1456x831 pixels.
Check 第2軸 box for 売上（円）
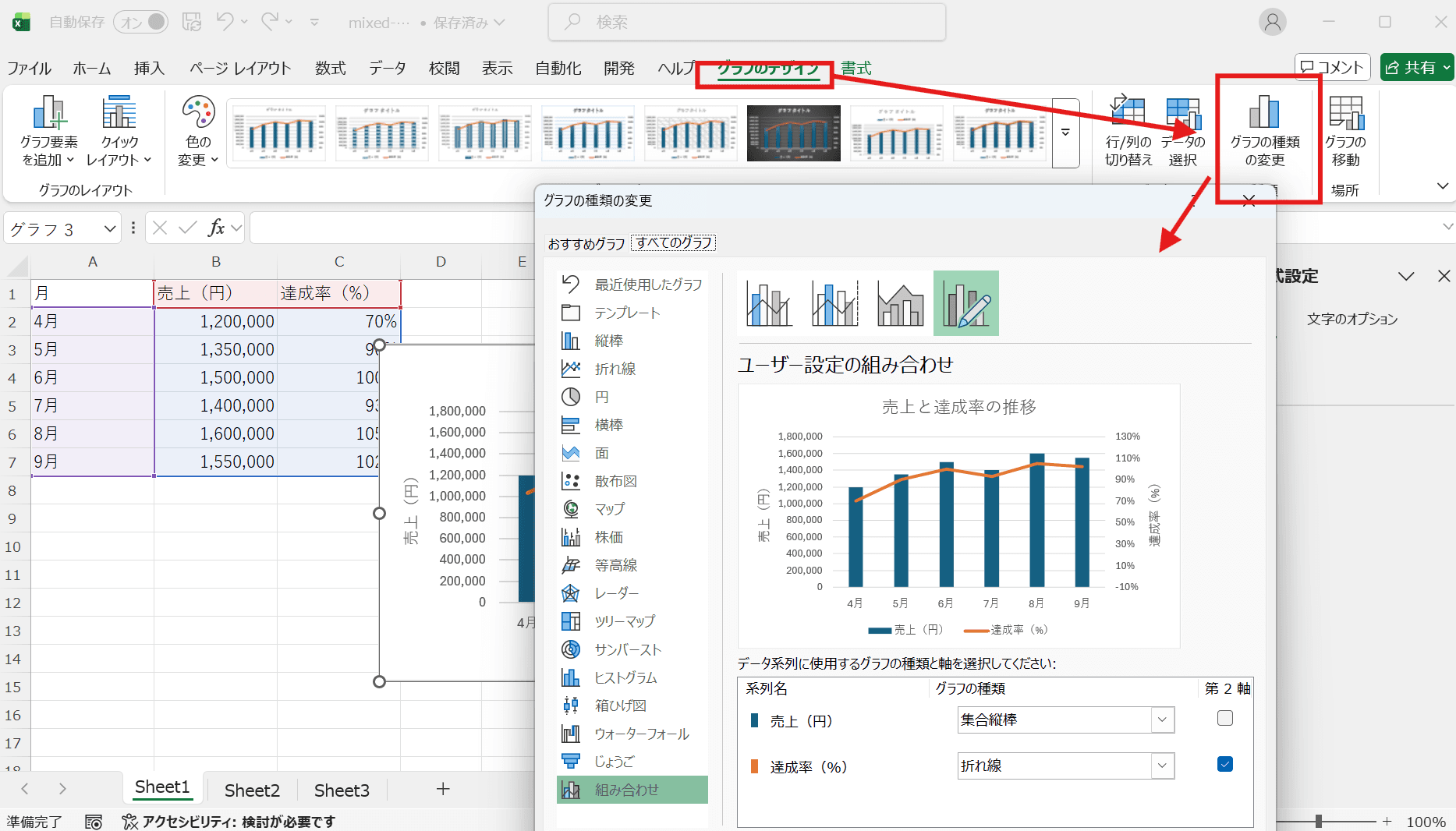pos(1224,719)
